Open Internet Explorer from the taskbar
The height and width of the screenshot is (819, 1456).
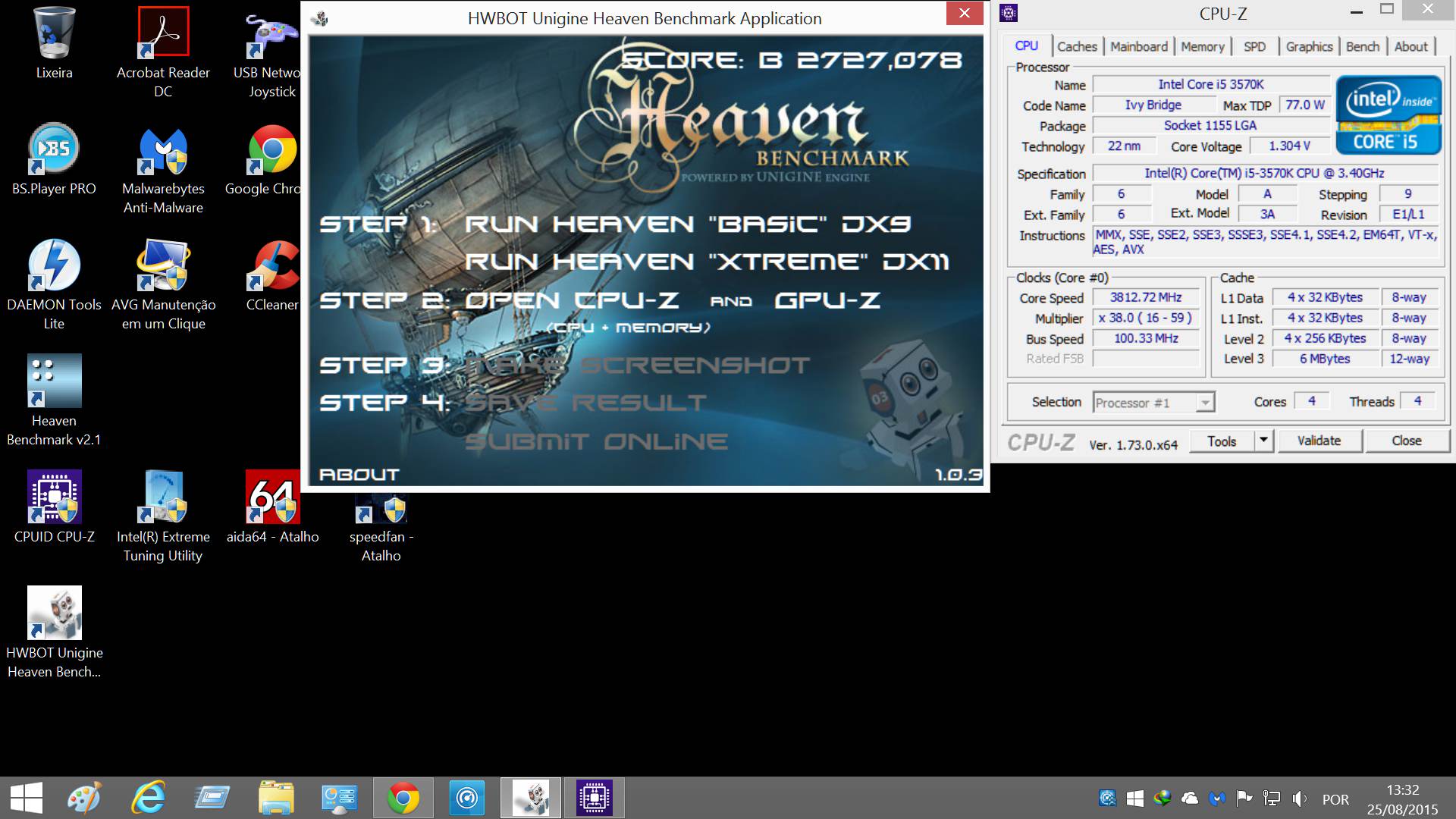[148, 798]
